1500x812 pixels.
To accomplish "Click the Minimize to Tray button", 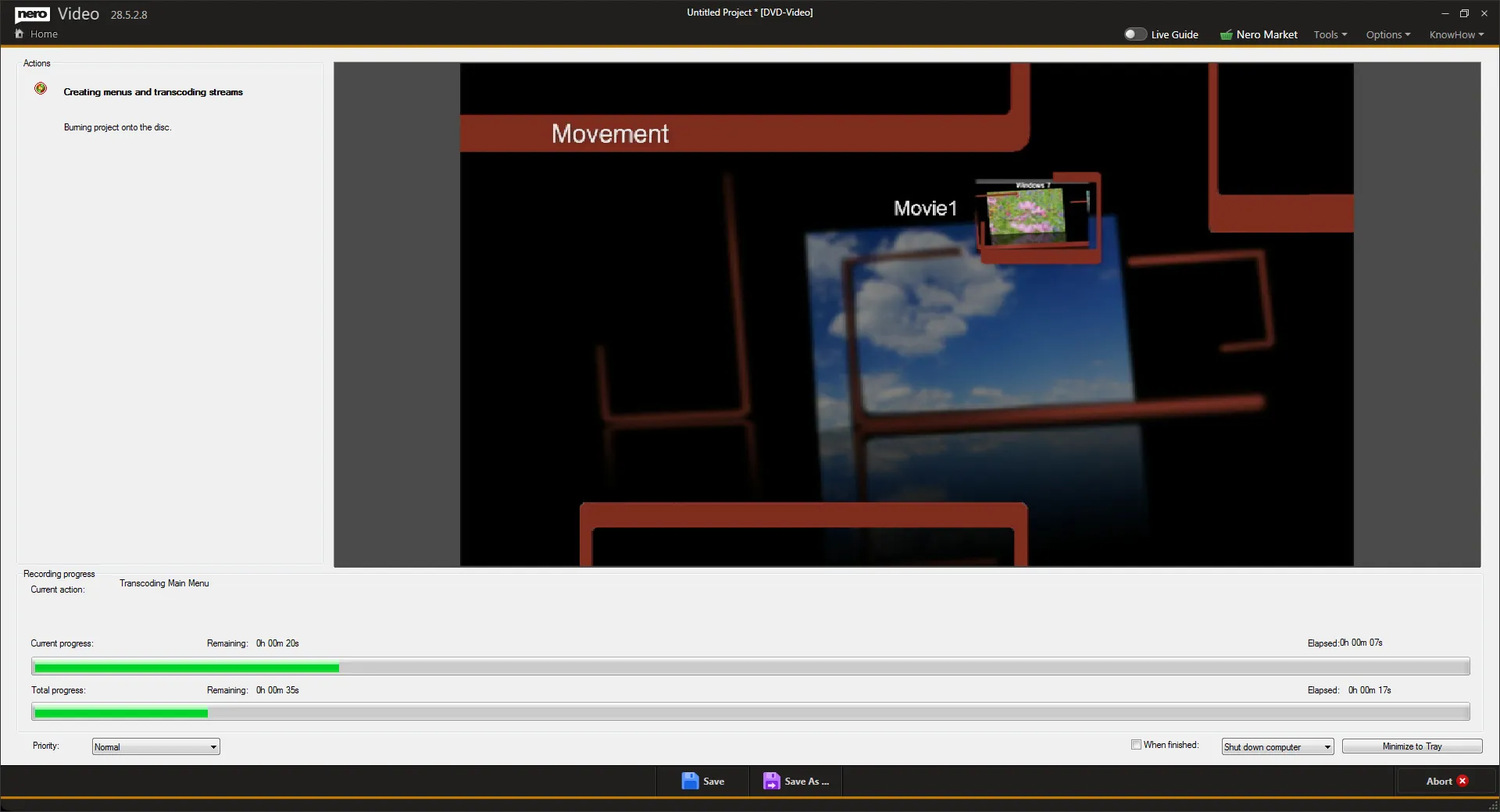I will 1412,746.
